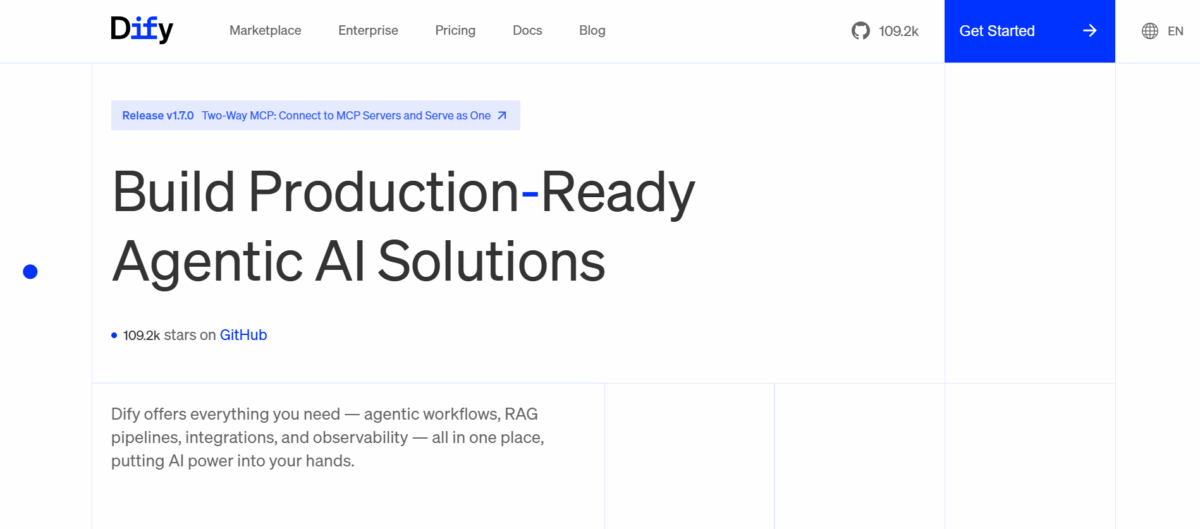Open the Release v1.7.0 badge
1200x529 pixels.
coord(158,116)
